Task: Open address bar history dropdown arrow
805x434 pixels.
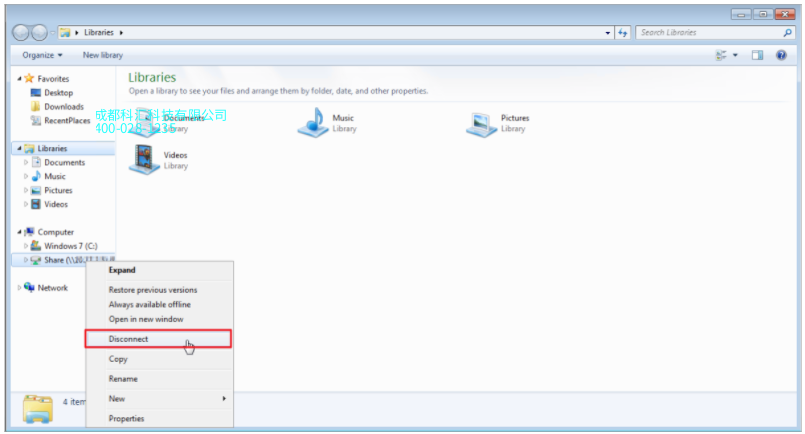Action: point(608,32)
